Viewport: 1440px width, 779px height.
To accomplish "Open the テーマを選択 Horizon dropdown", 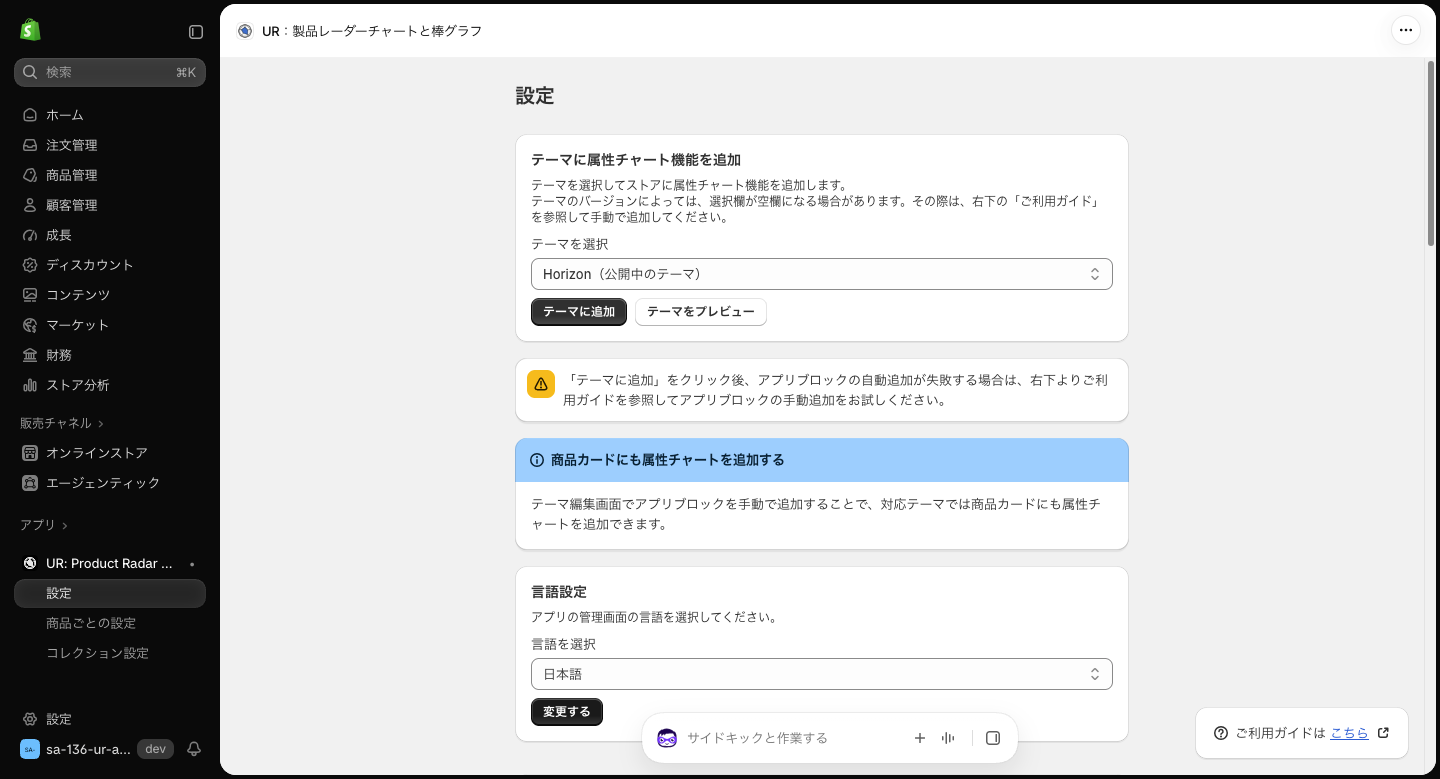I will (822, 274).
